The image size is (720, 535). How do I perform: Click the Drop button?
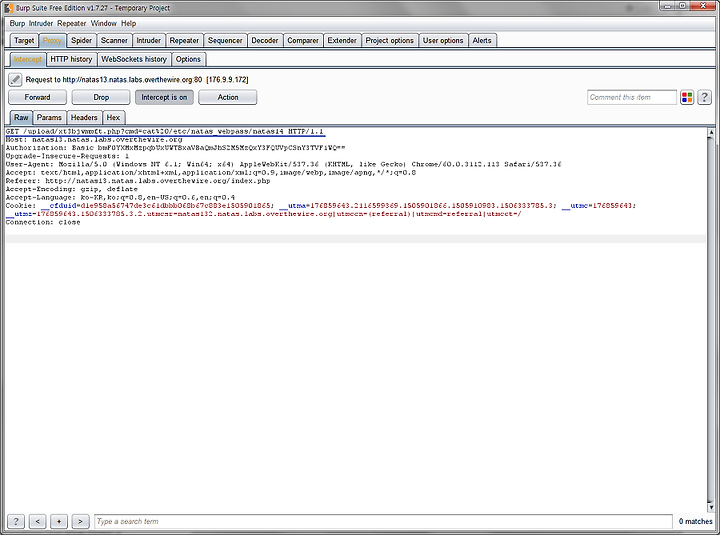point(101,97)
